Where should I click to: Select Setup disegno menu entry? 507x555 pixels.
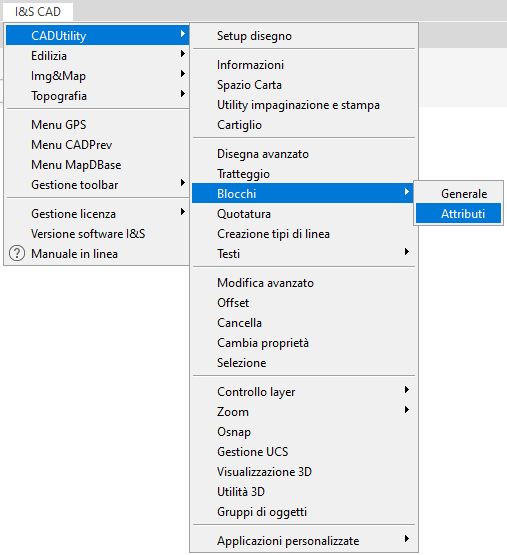point(303,36)
